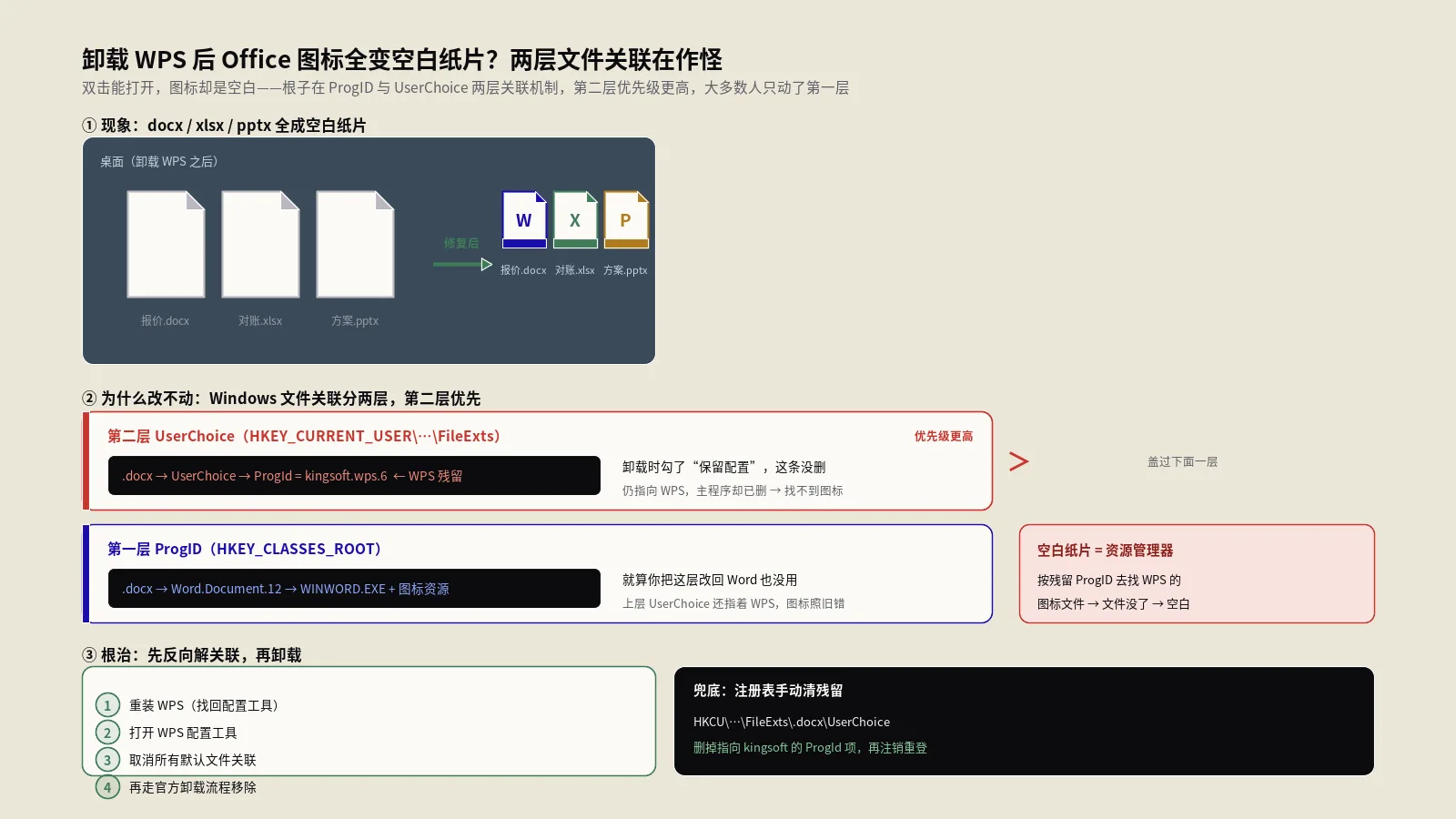Click the 兜底：注册表手动清残留 heading
The height and width of the screenshot is (819, 1456).
[768, 691]
